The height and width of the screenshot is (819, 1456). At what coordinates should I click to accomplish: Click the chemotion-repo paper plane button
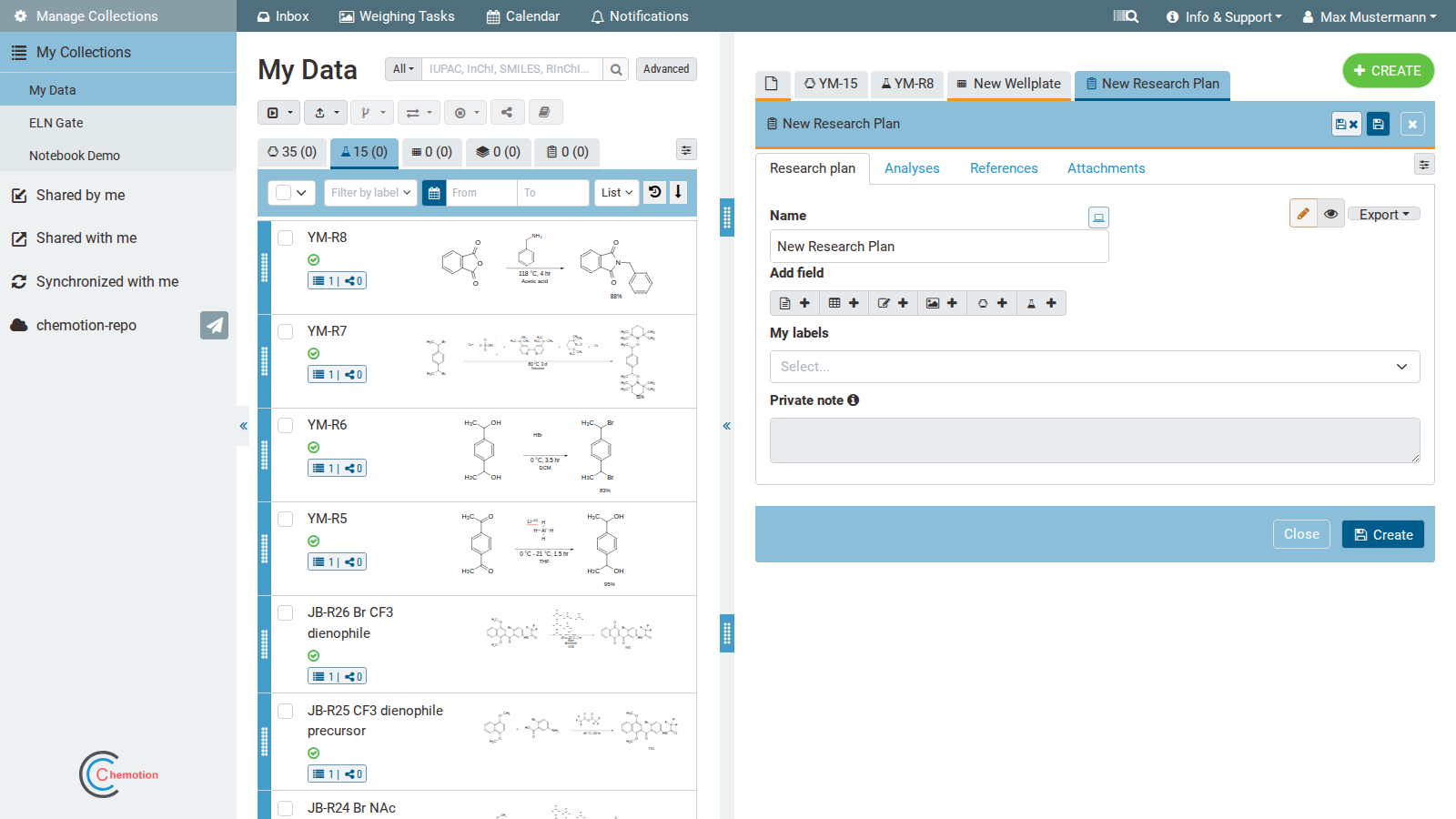tap(214, 325)
